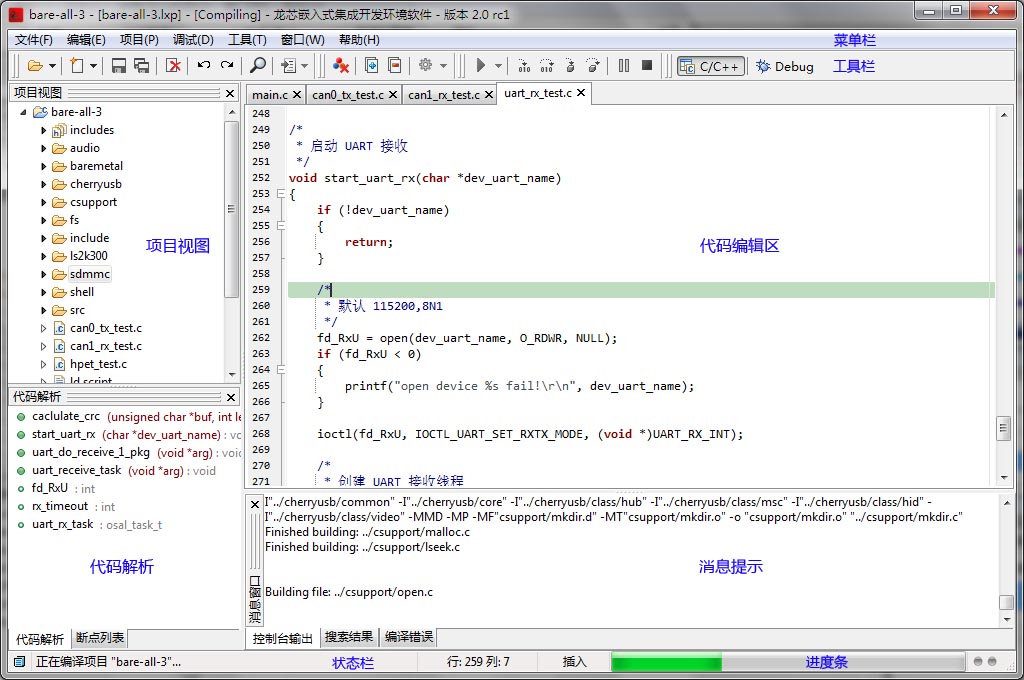Switch to the can1_rx_test.c editor tab
This screenshot has height=680, width=1024.
(443, 95)
